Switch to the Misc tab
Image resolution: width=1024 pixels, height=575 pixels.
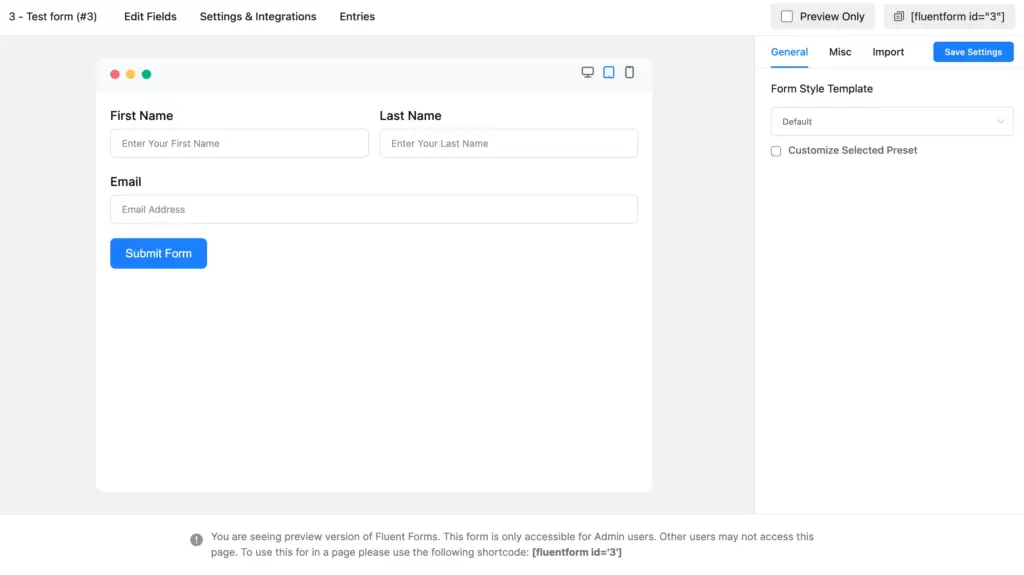coord(840,52)
